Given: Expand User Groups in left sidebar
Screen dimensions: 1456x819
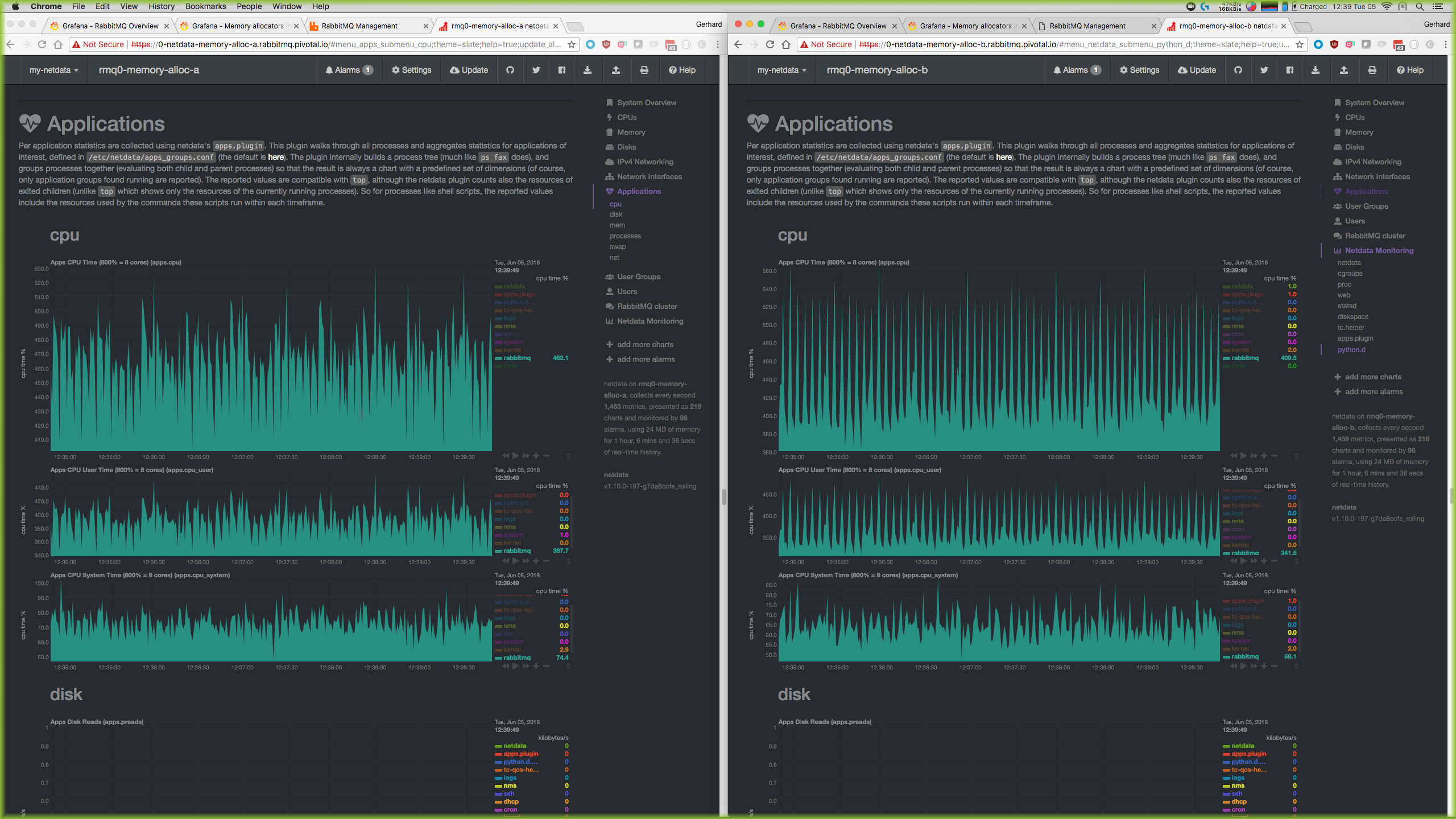Looking at the screenshot, I should point(639,276).
